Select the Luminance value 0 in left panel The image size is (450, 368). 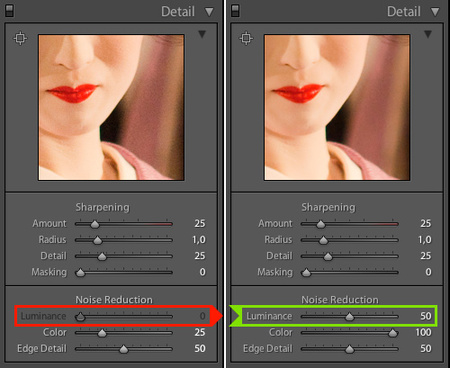pyautogui.click(x=202, y=316)
